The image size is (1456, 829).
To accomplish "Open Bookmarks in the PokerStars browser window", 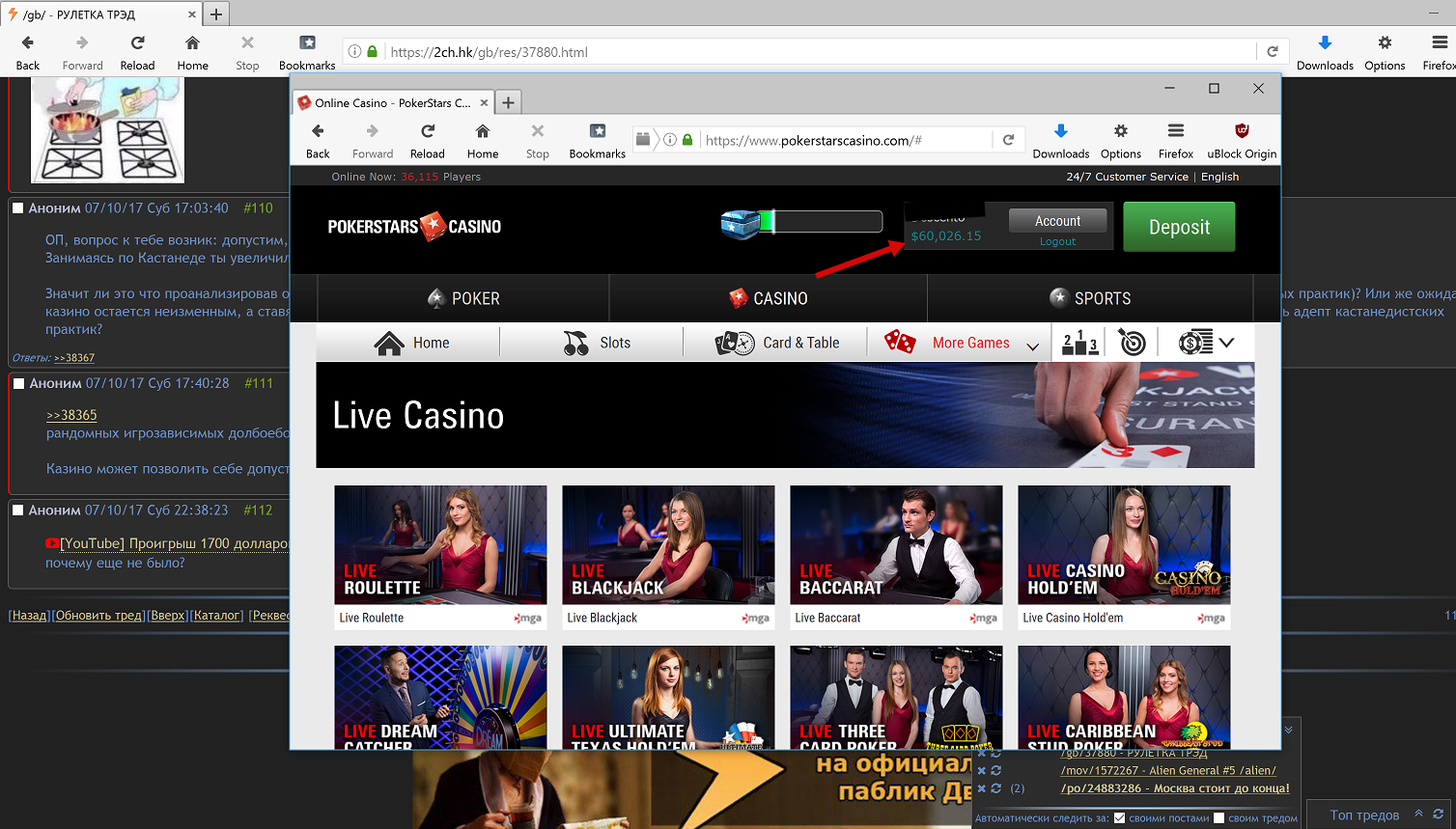I will click(x=598, y=140).
